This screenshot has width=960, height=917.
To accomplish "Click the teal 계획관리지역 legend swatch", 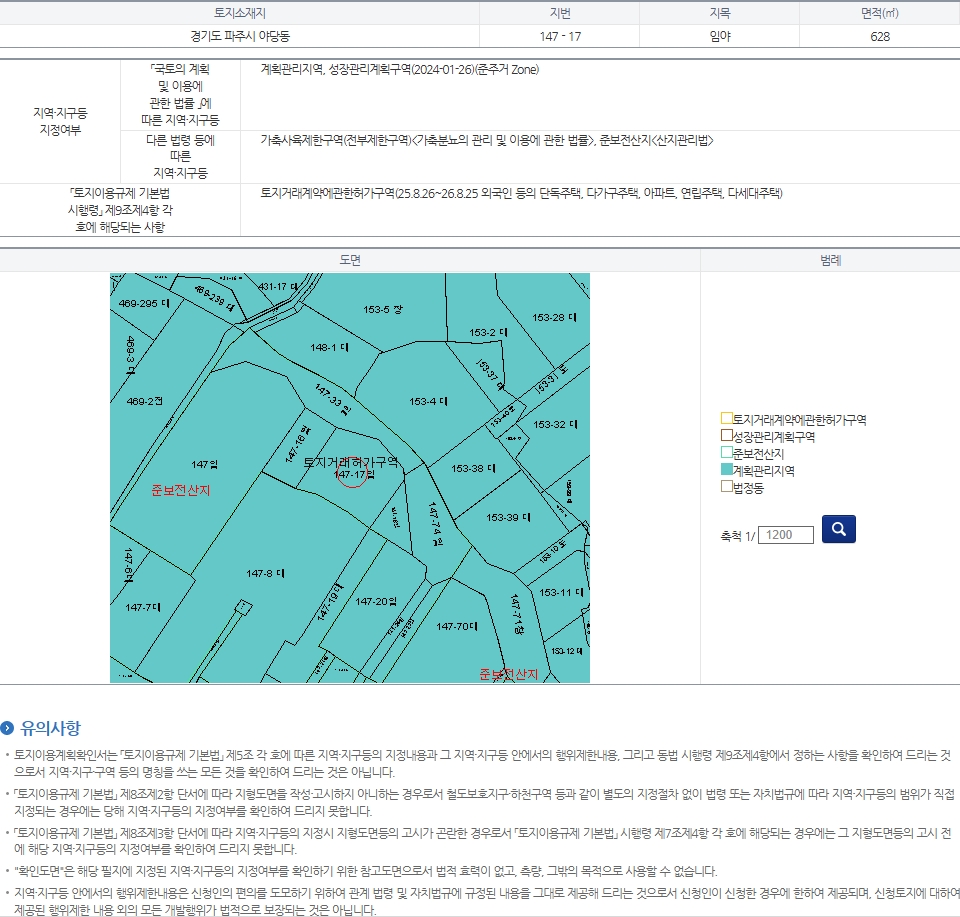I will [x=727, y=470].
